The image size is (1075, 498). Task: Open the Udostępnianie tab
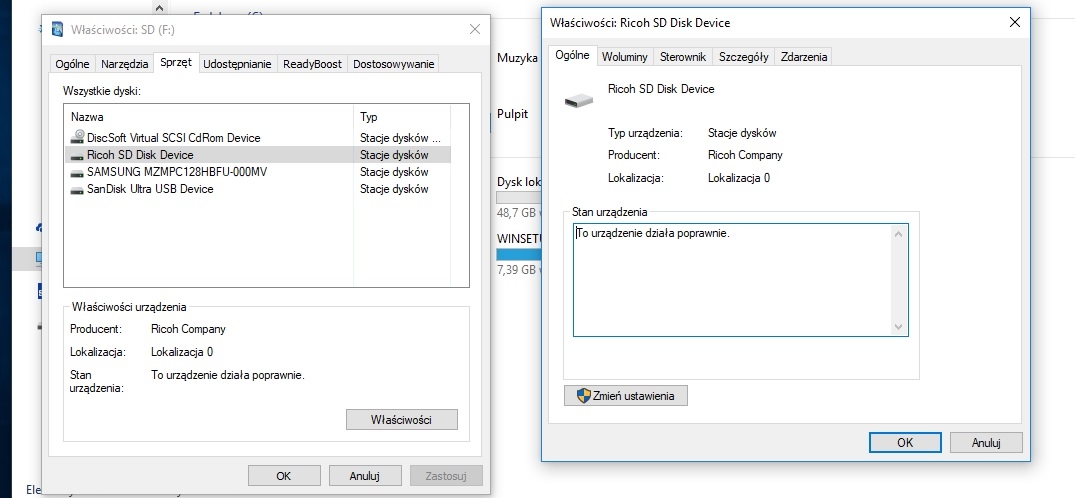click(238, 64)
